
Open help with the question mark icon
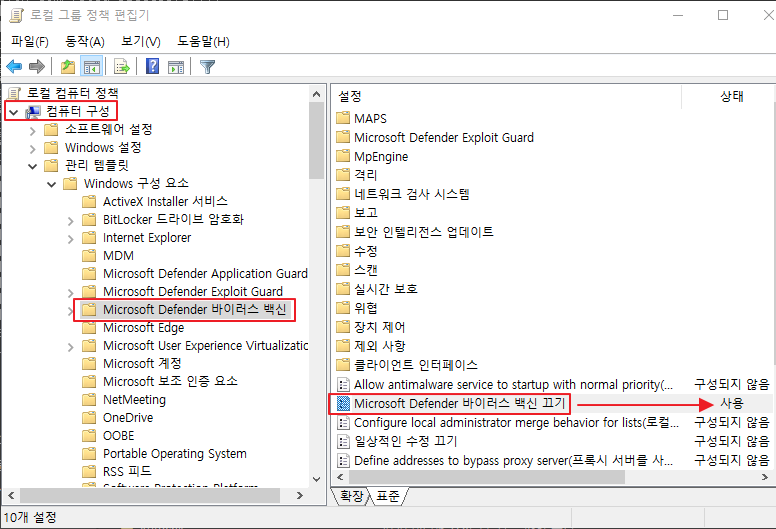click(x=152, y=66)
